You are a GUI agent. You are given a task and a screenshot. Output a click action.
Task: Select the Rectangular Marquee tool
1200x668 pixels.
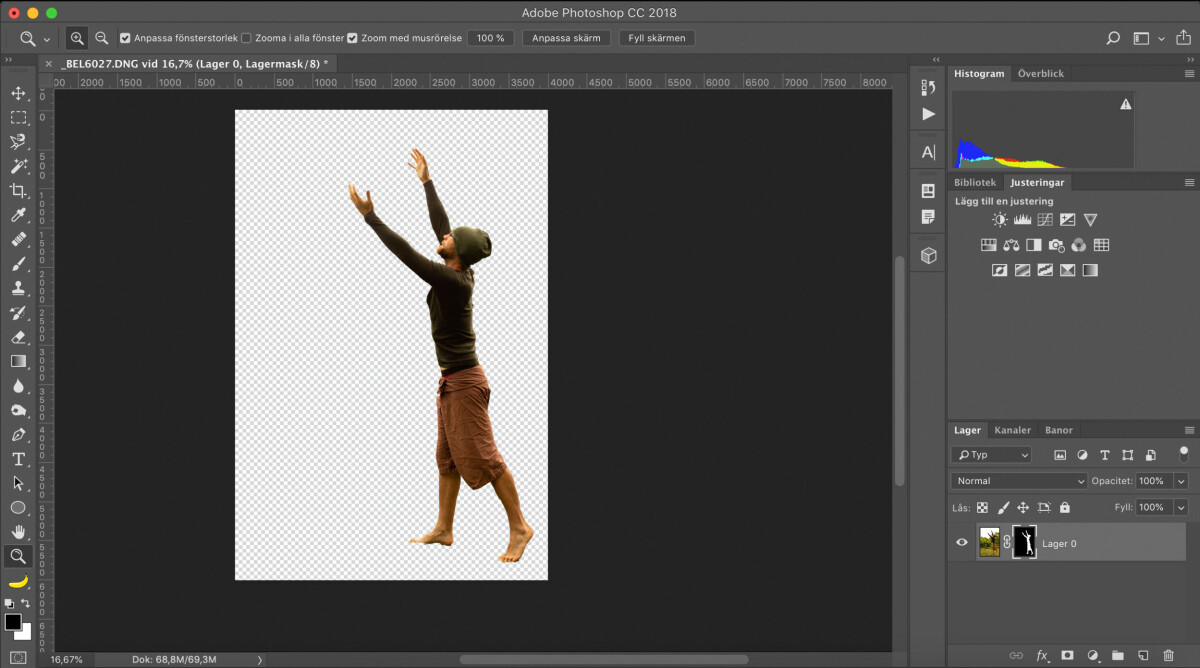point(18,117)
